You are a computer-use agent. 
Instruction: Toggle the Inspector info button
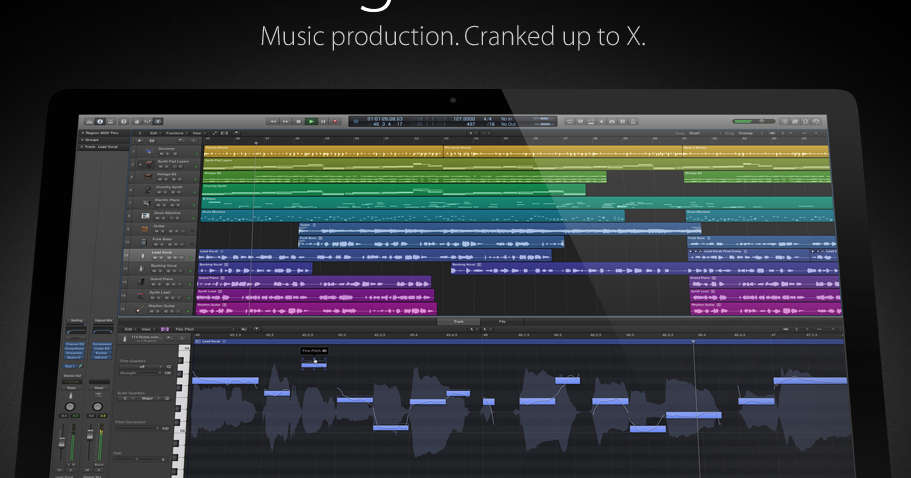100,121
